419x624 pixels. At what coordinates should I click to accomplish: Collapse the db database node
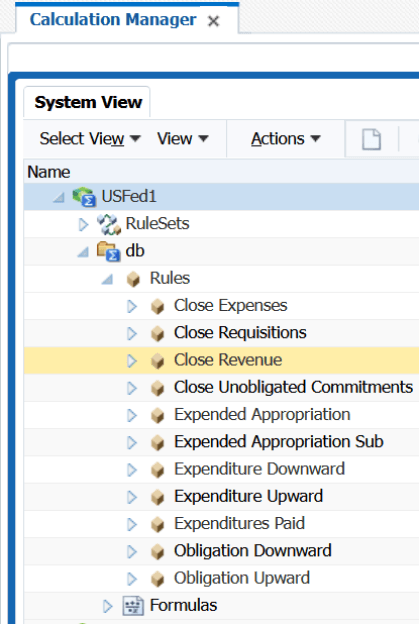pos(83,252)
